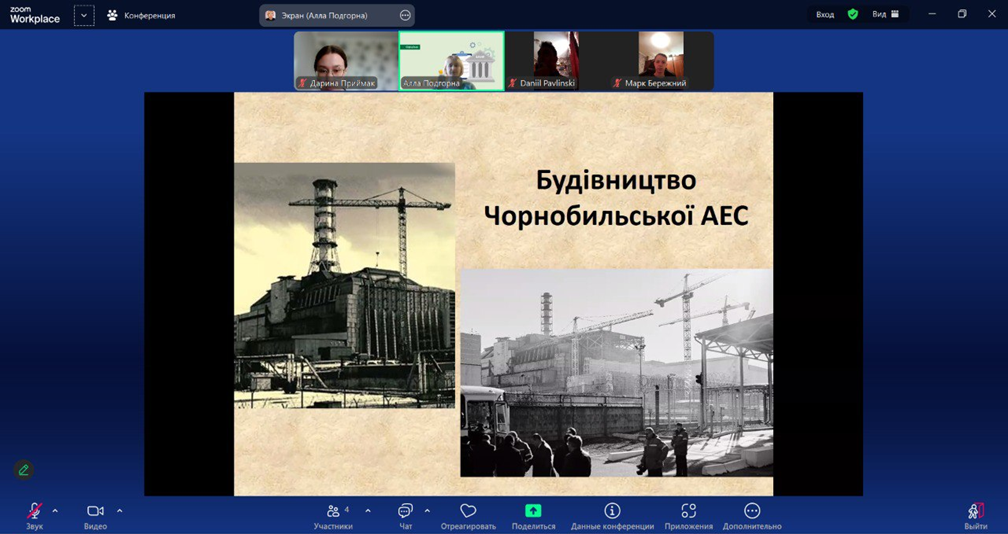Expand participants options arrow
Image resolution: width=1008 pixels, height=534 pixels.
click(368, 511)
